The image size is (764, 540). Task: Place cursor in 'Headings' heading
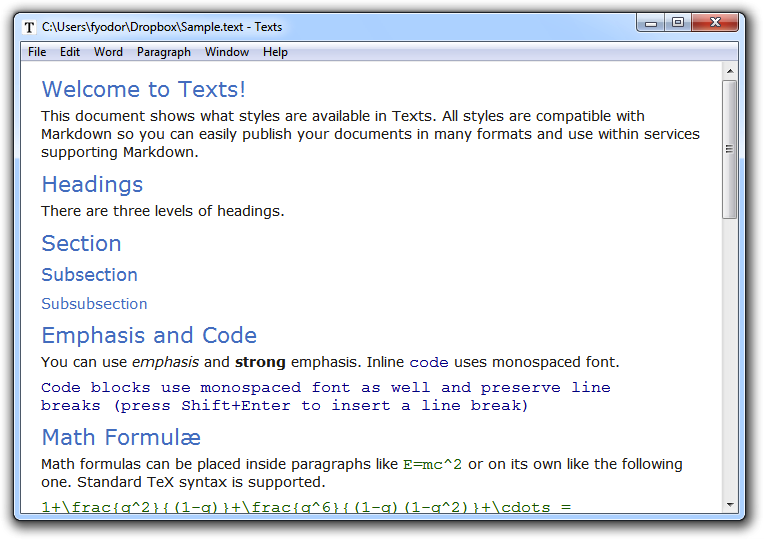coord(92,185)
